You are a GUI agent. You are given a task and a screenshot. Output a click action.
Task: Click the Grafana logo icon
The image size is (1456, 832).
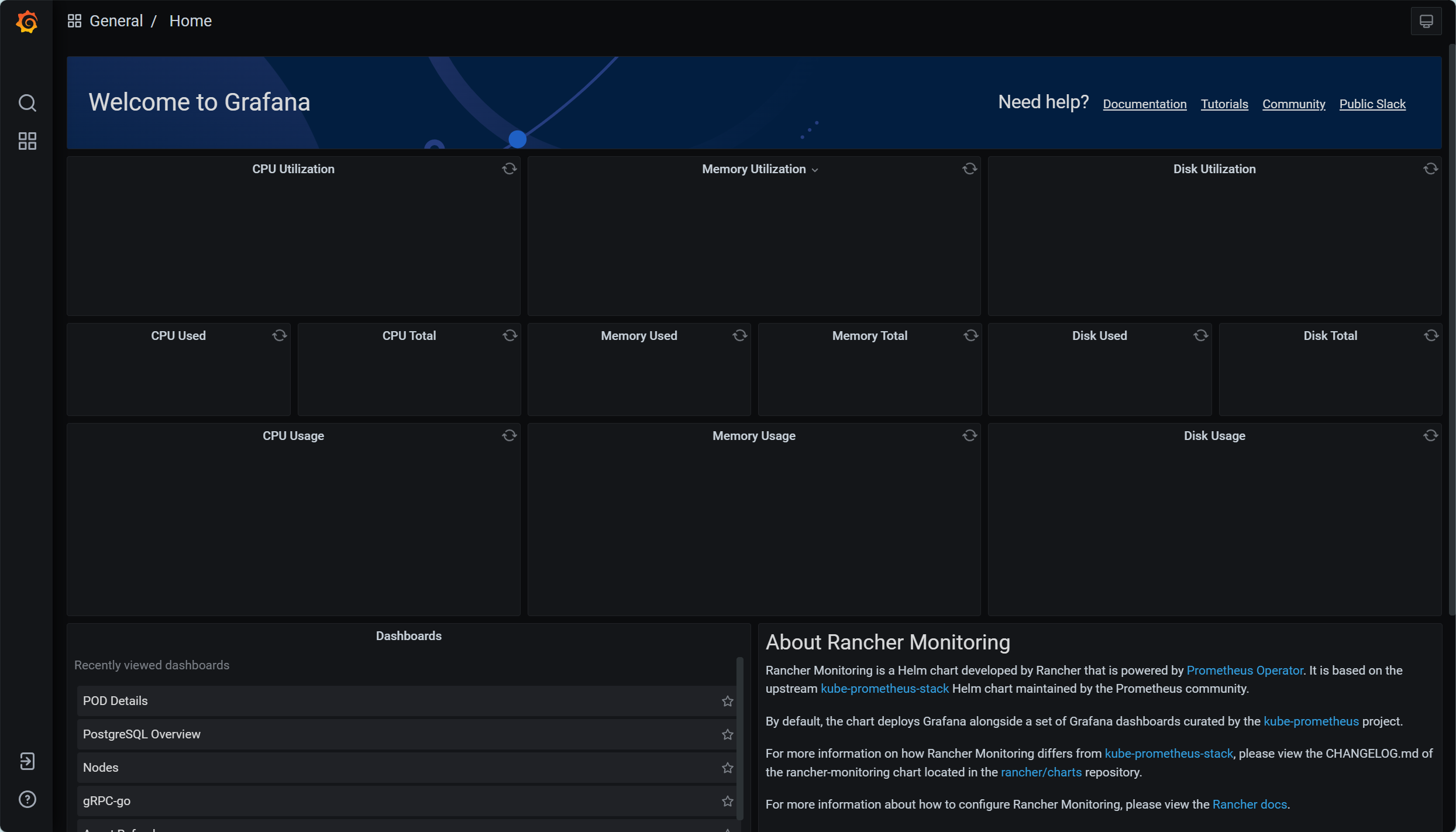[27, 22]
